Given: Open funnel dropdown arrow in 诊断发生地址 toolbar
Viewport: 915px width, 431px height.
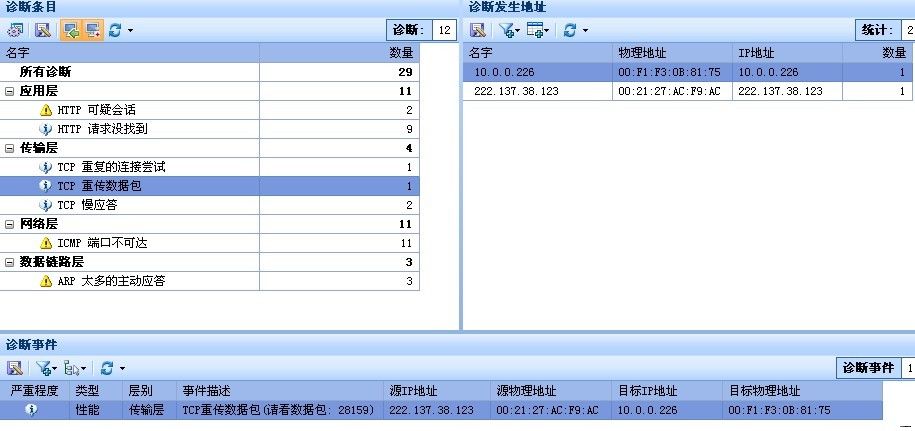Looking at the screenshot, I should point(517,30).
